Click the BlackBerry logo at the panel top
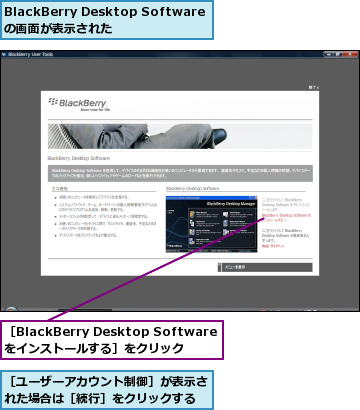The width and height of the screenshot is (360, 410). 79,104
